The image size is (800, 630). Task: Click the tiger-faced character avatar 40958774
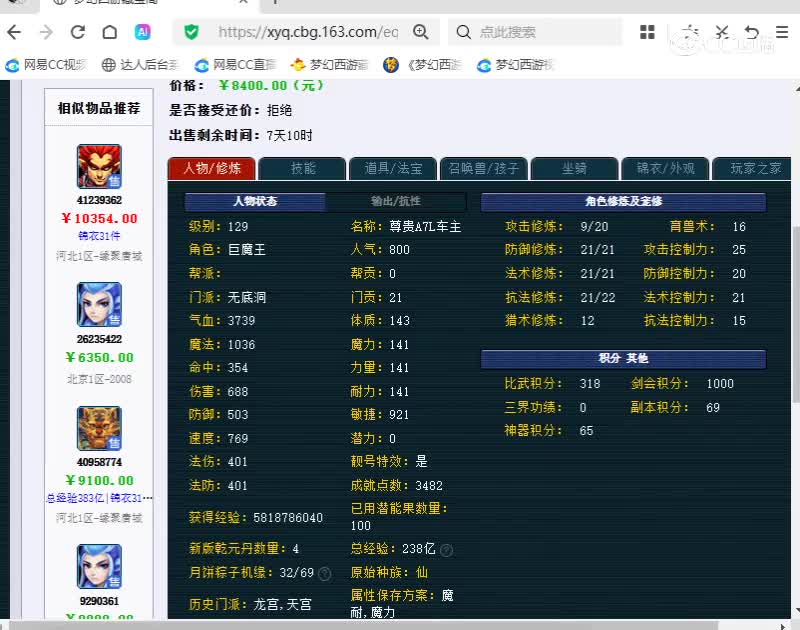coord(99,428)
